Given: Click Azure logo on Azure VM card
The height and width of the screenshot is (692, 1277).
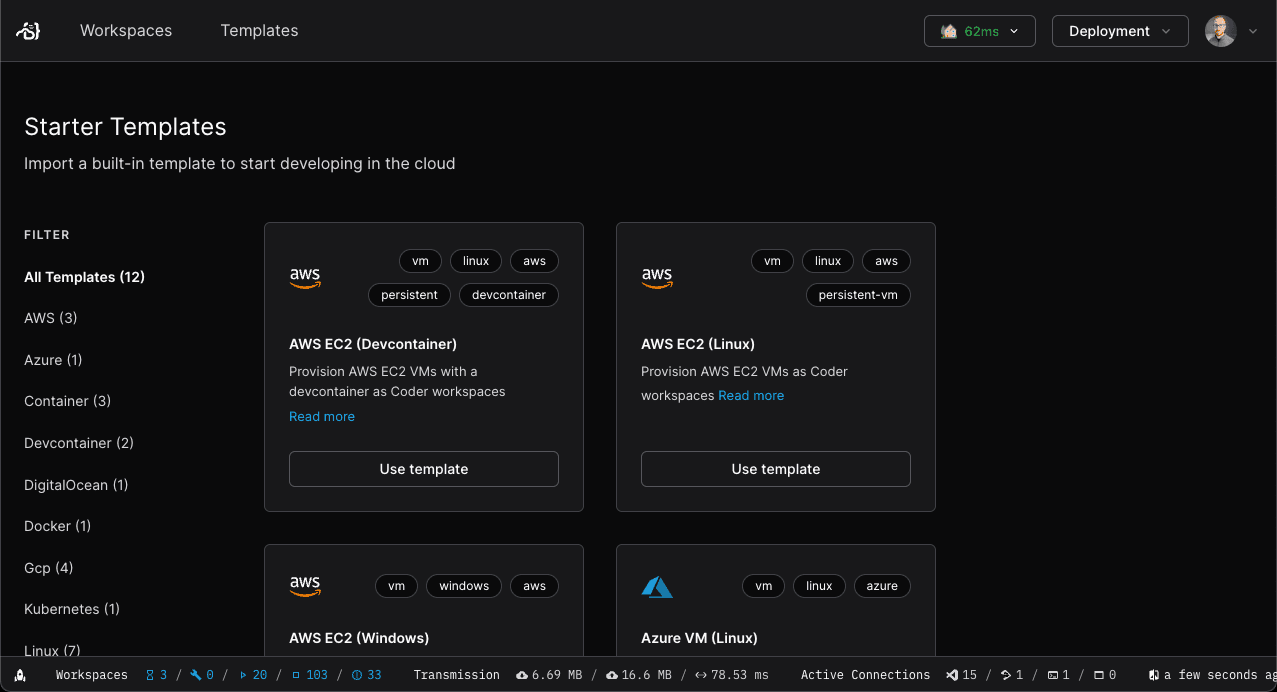Looking at the screenshot, I should (657, 586).
